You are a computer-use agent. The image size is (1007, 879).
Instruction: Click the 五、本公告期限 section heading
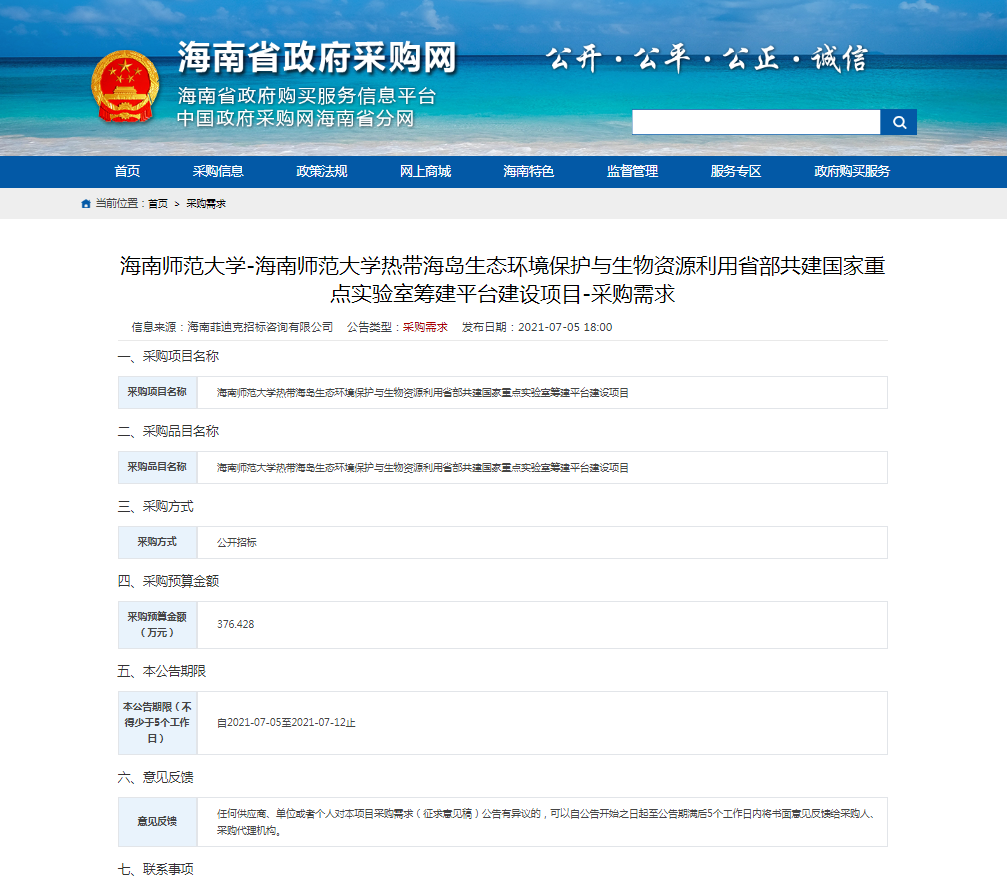click(162, 671)
